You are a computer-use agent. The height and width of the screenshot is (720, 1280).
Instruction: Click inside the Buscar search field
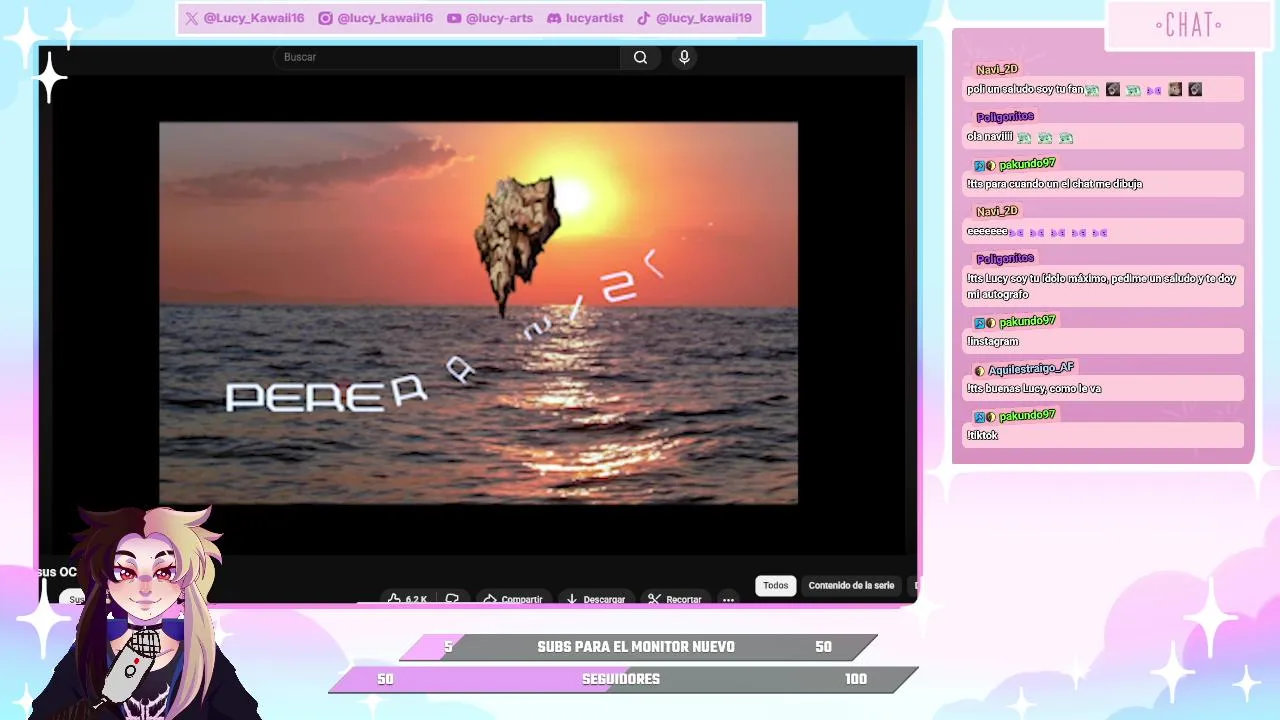tap(447, 57)
